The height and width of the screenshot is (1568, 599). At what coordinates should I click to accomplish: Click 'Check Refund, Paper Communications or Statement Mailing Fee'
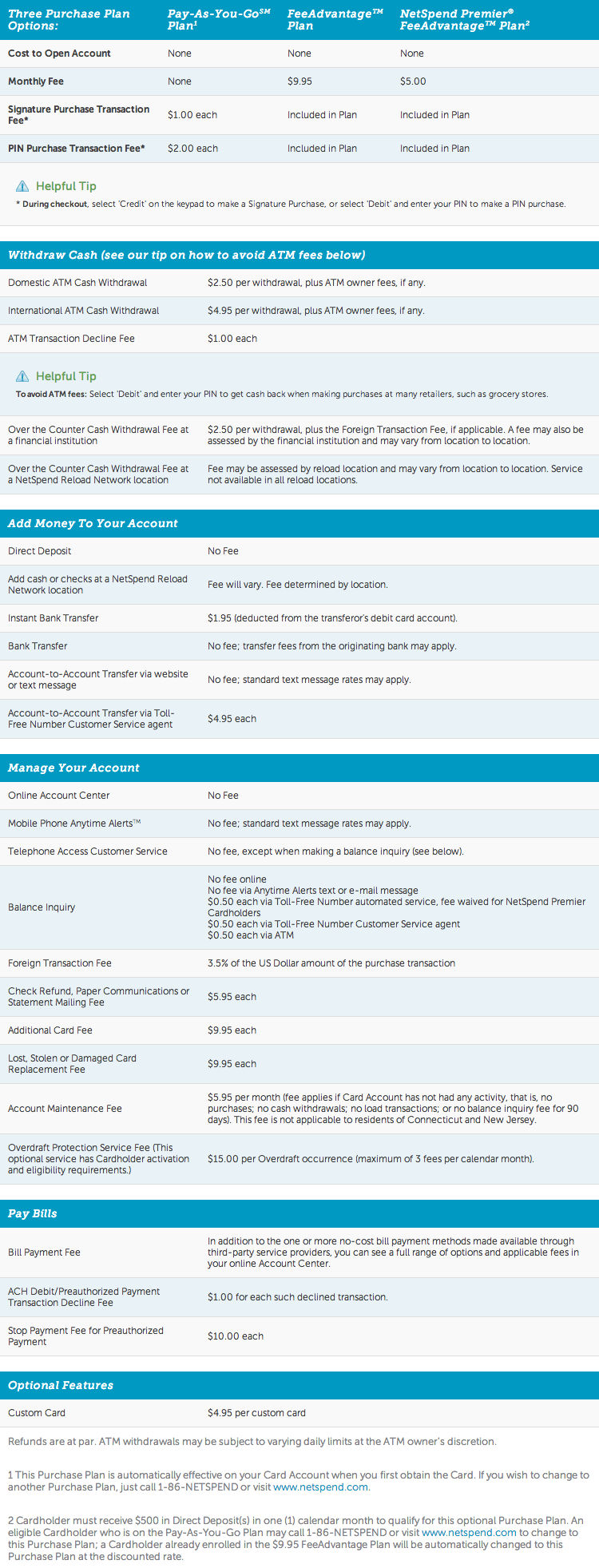pyautogui.click(x=99, y=997)
